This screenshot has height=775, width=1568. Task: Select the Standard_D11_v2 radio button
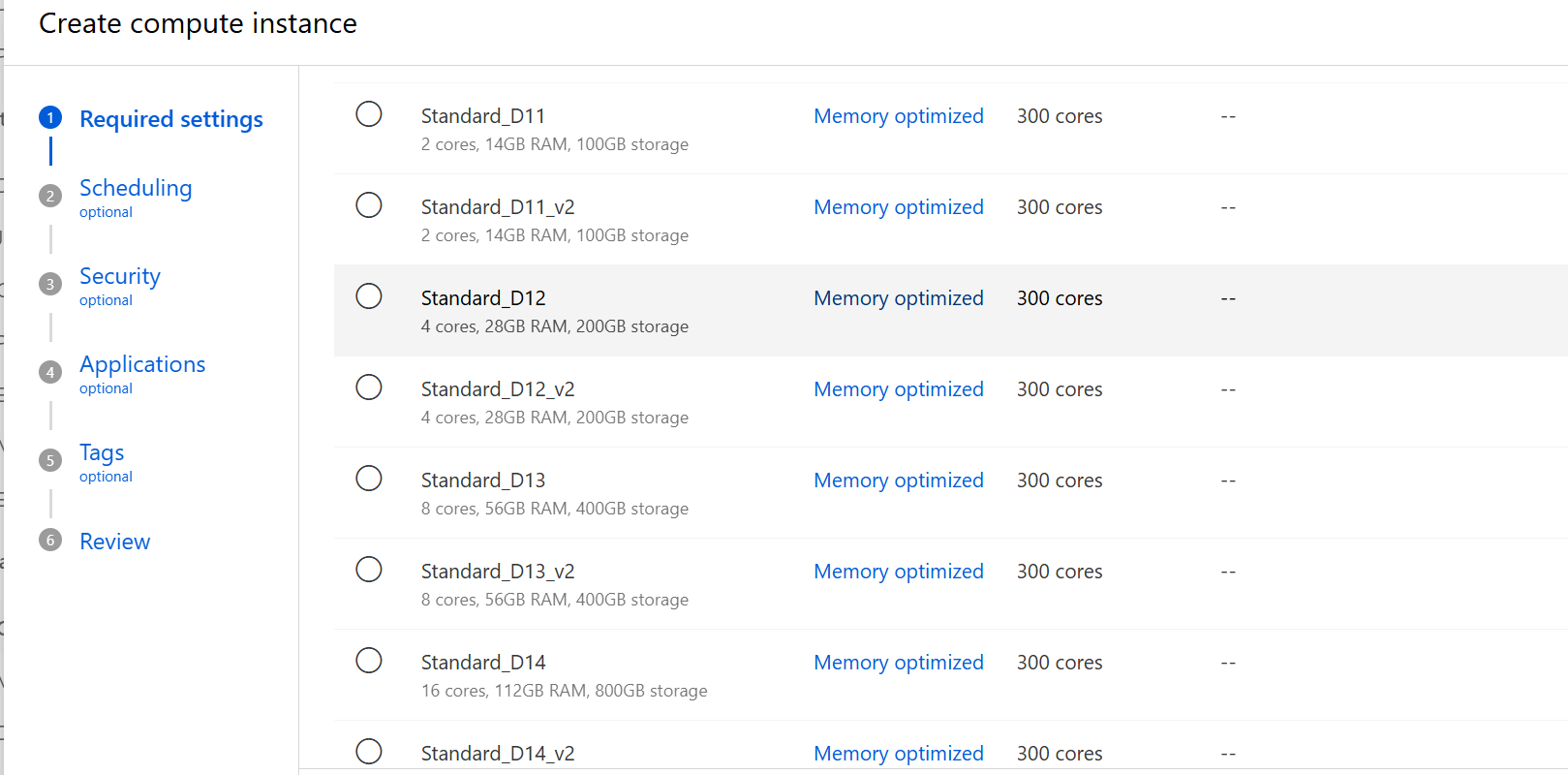click(x=369, y=204)
